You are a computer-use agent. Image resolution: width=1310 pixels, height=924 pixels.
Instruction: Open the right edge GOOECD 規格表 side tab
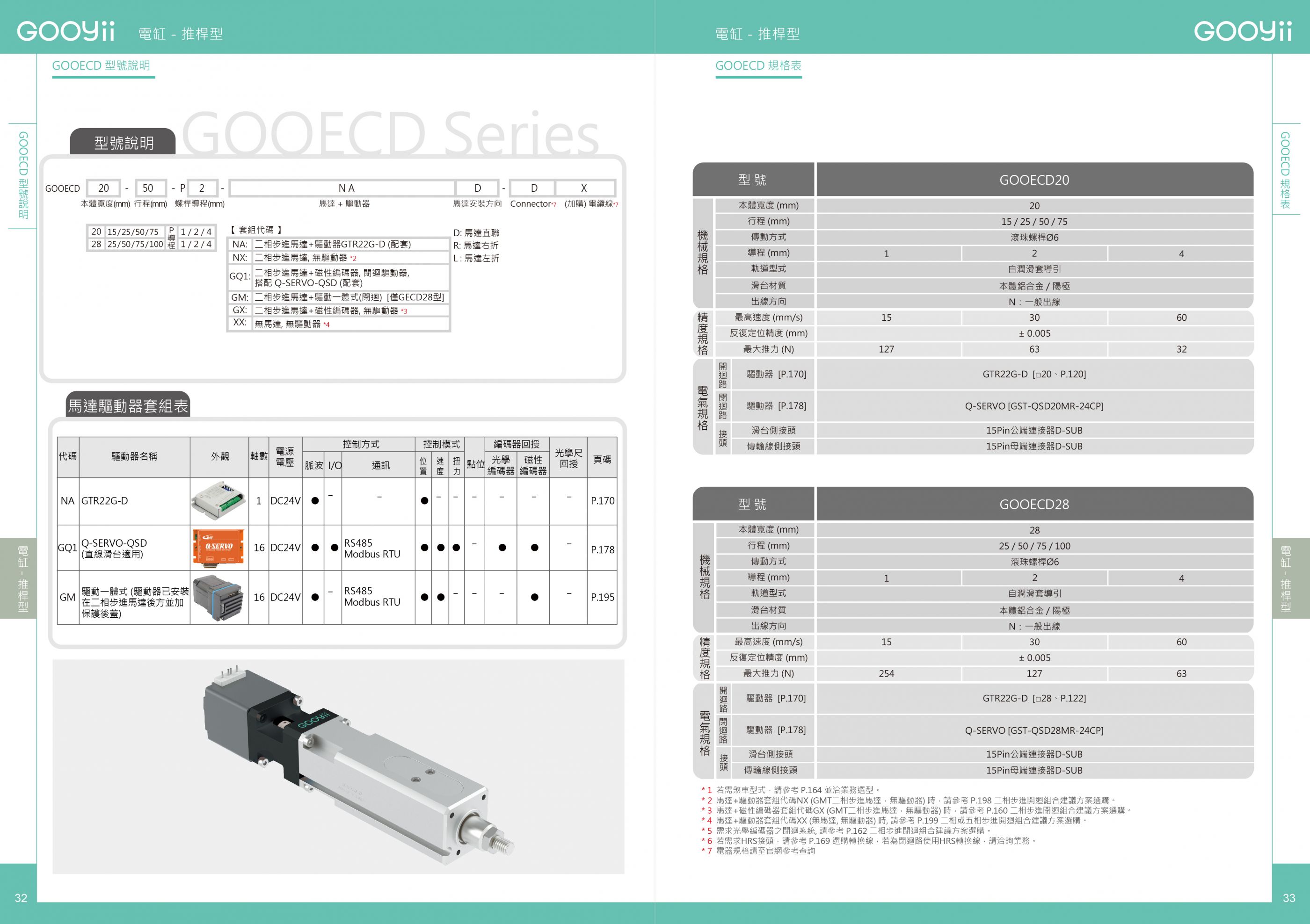click(x=1286, y=170)
